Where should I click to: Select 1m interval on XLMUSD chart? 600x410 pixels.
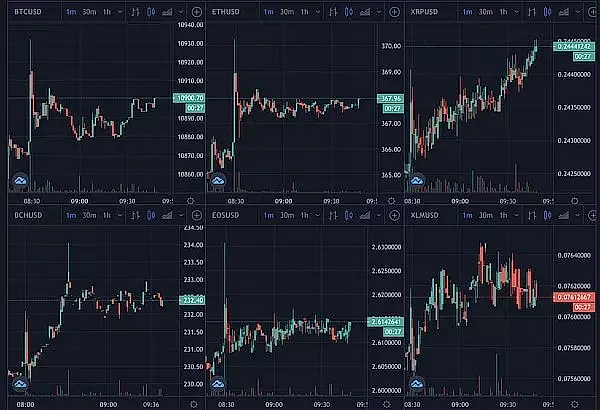coord(468,216)
